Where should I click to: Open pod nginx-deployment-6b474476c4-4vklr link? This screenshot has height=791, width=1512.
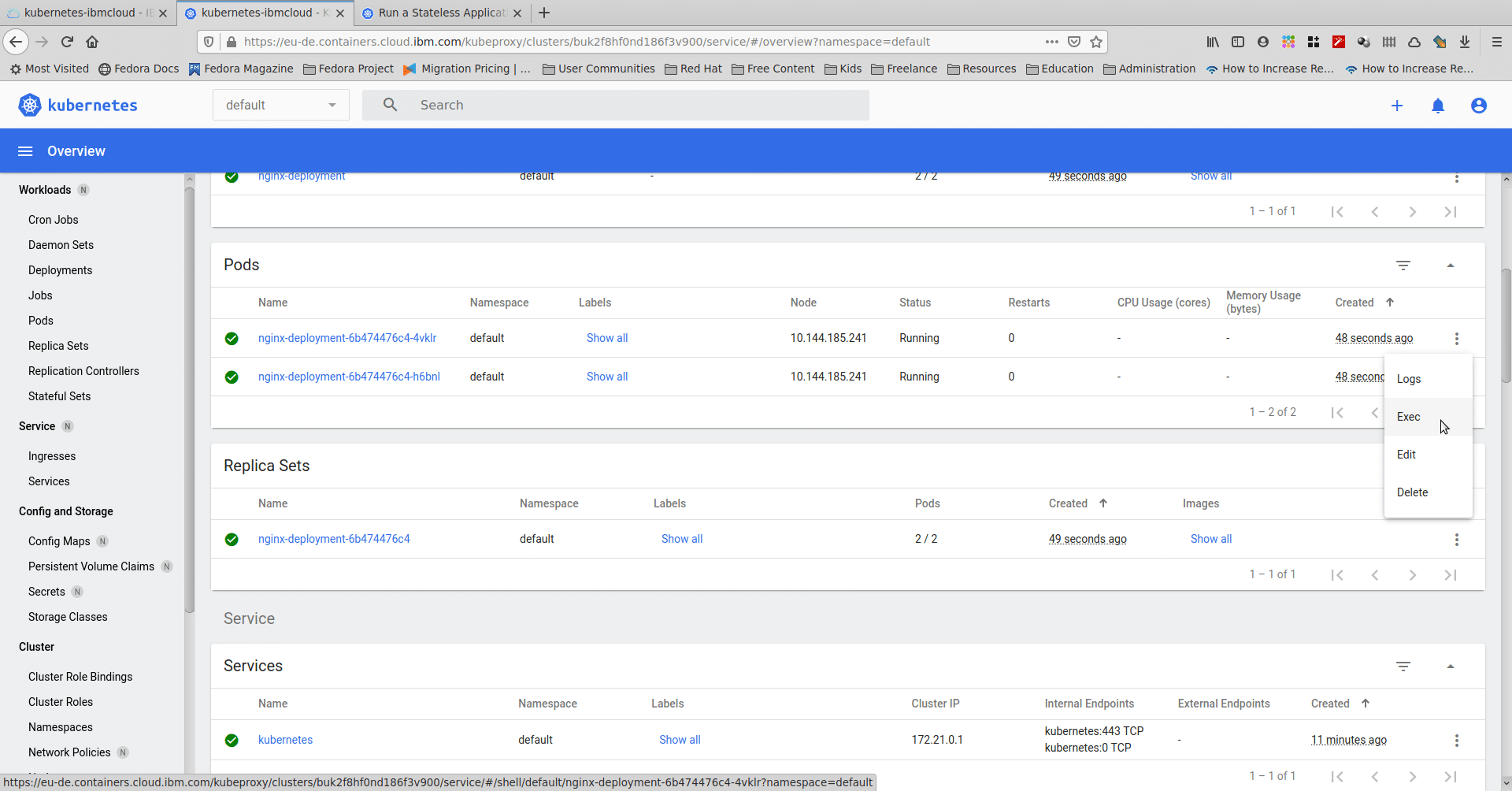click(x=347, y=338)
